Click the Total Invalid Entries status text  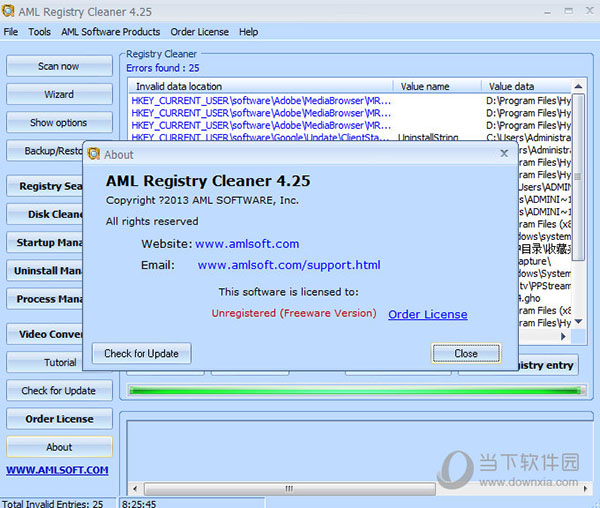click(52, 503)
